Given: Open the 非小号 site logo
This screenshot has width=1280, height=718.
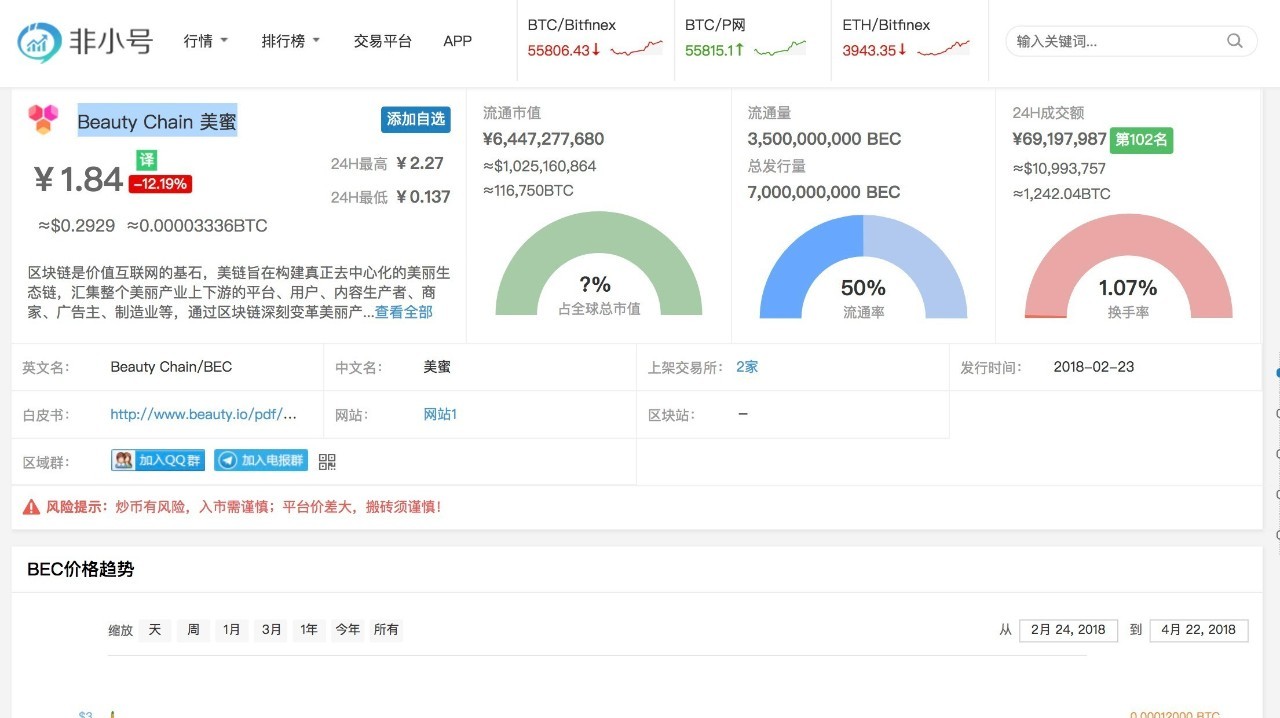Looking at the screenshot, I should click(x=85, y=41).
